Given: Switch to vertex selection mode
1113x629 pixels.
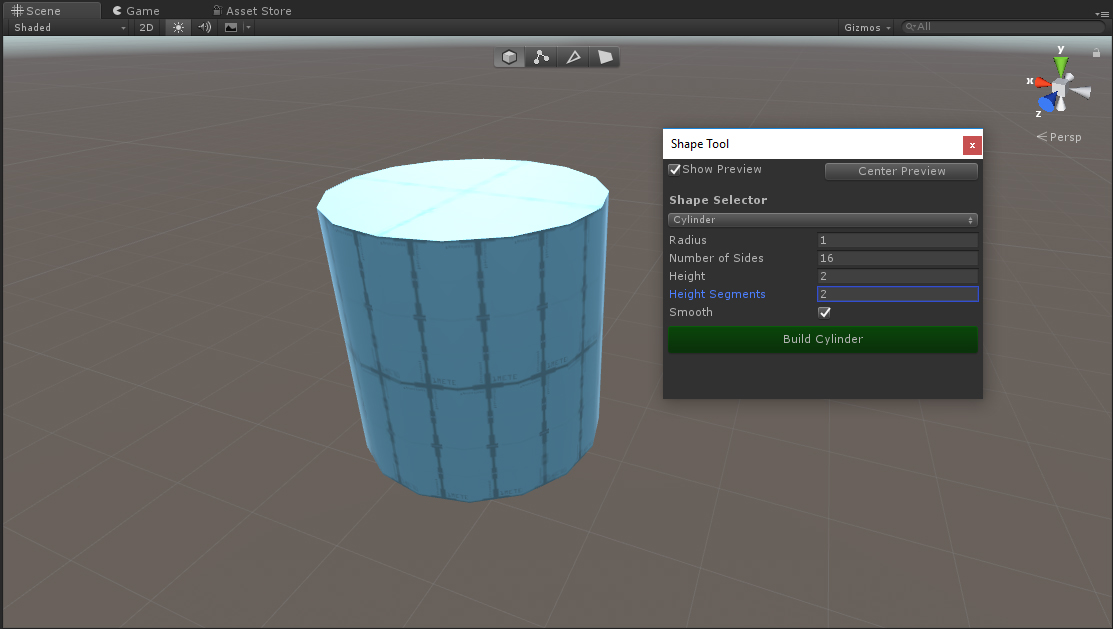Looking at the screenshot, I should coord(541,58).
